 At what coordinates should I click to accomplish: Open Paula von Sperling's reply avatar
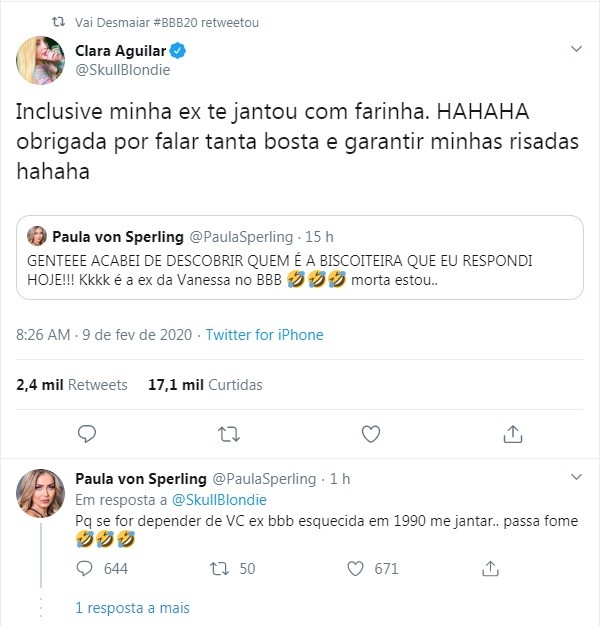(x=40, y=490)
